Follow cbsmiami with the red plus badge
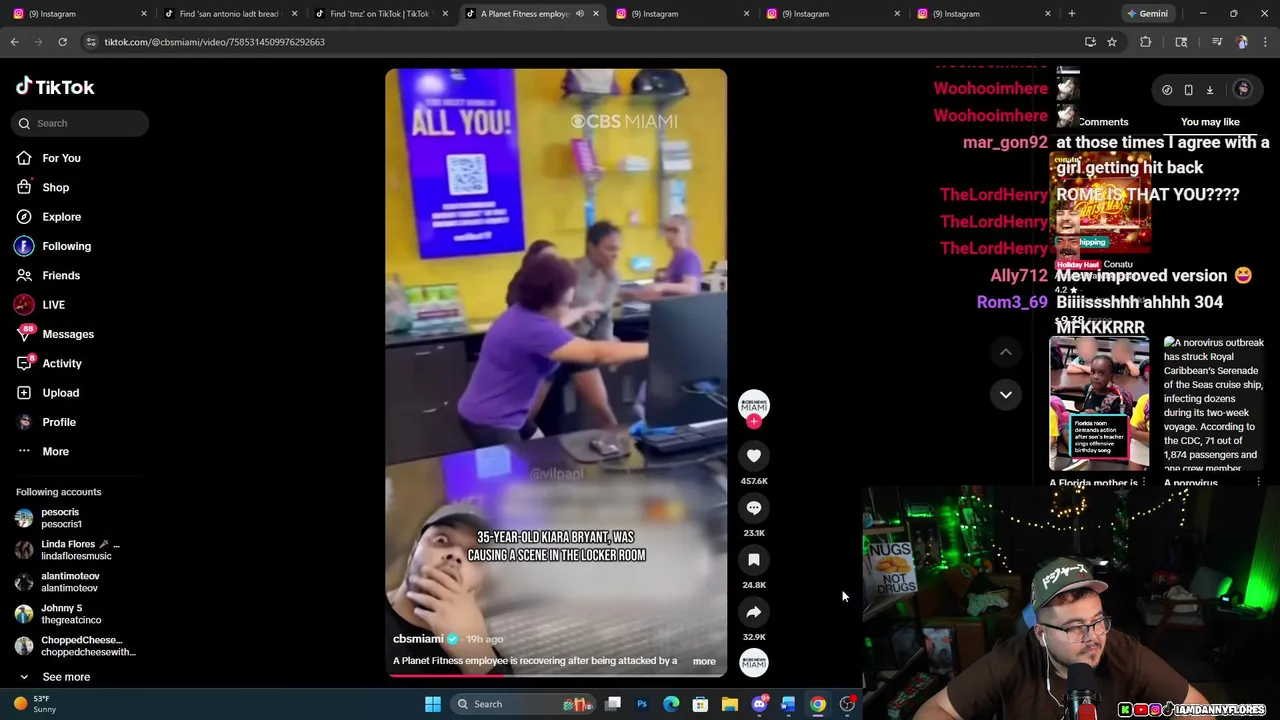This screenshot has width=1280, height=720. coord(754,422)
